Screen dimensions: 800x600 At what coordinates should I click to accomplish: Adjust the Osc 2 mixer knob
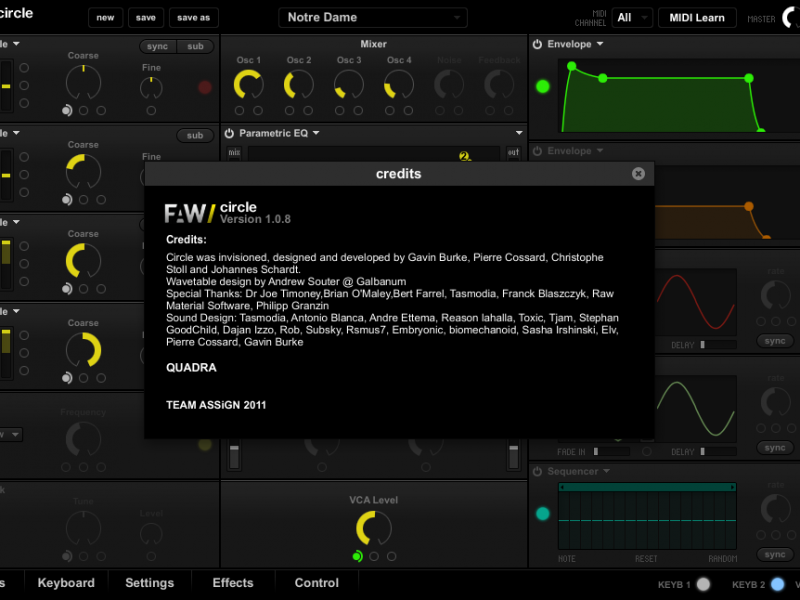coord(298,85)
